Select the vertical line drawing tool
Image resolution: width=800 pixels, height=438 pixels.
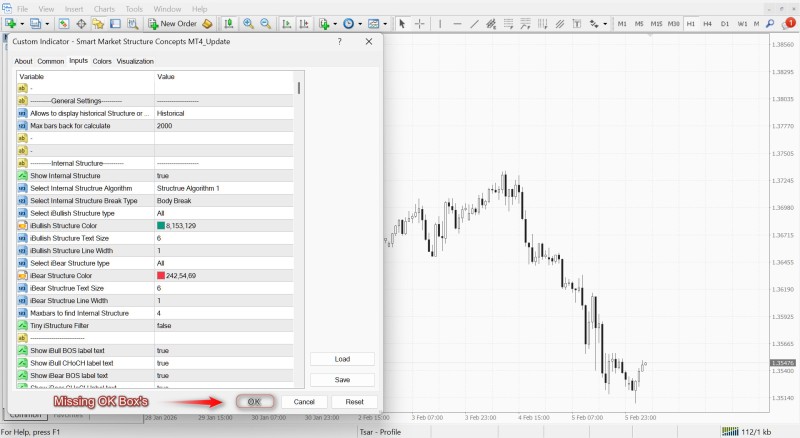[x=440, y=23]
